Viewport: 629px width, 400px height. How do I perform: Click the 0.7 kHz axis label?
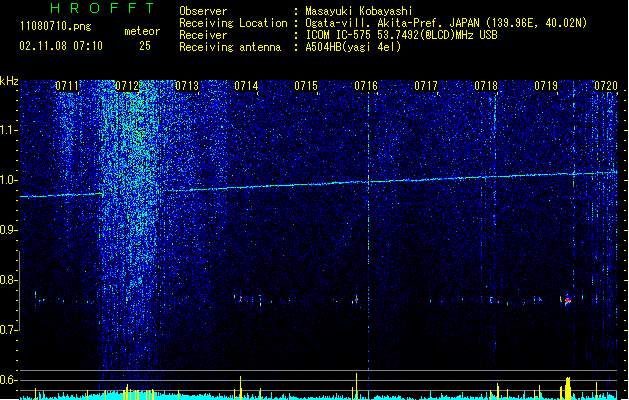coord(9,330)
